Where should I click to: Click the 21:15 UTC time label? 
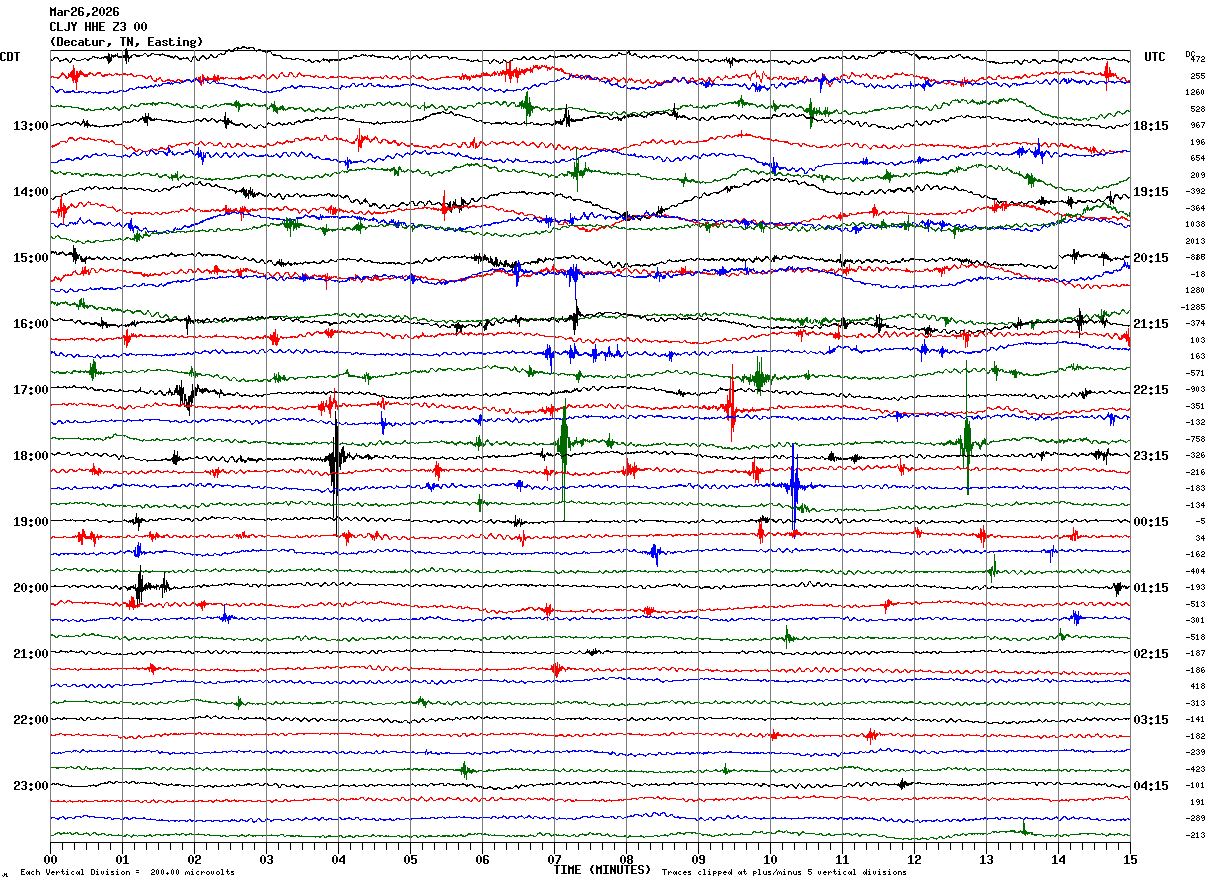(1151, 324)
